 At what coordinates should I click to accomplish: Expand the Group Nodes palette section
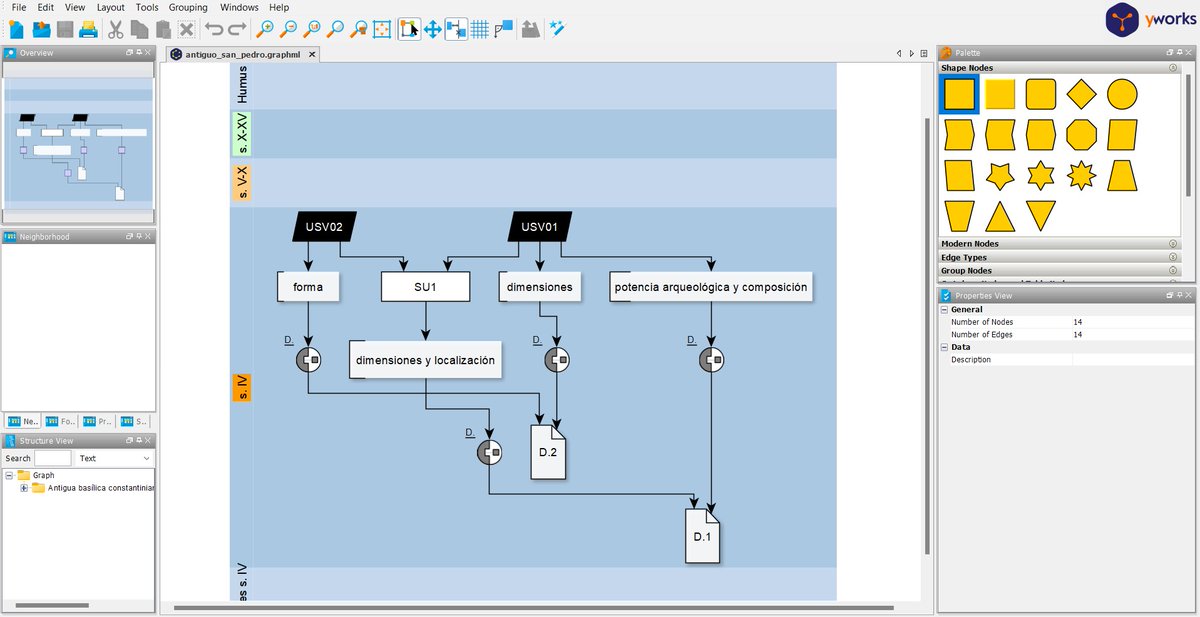[1173, 271]
